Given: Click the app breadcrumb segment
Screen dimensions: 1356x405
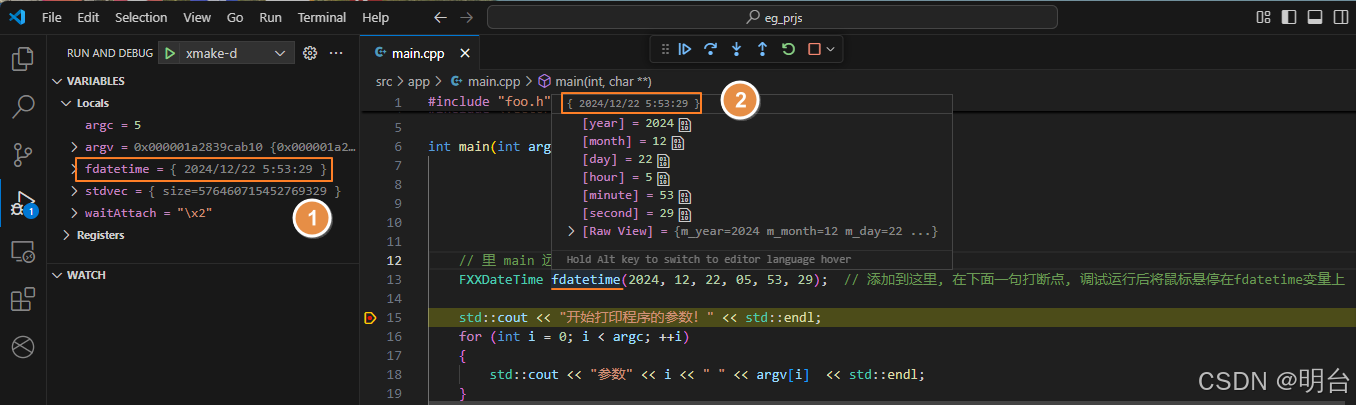Looking at the screenshot, I should [x=418, y=81].
